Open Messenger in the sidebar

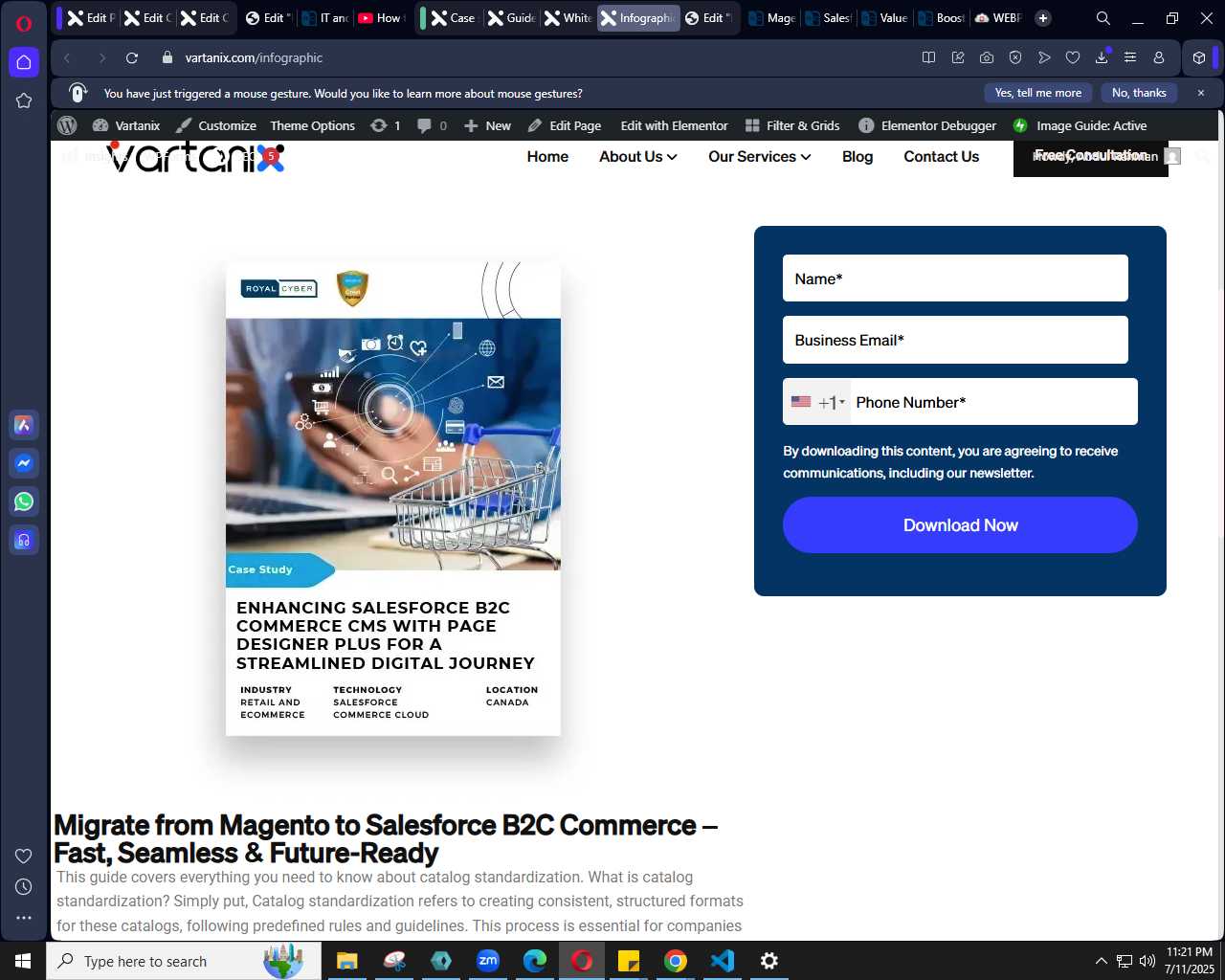24,463
